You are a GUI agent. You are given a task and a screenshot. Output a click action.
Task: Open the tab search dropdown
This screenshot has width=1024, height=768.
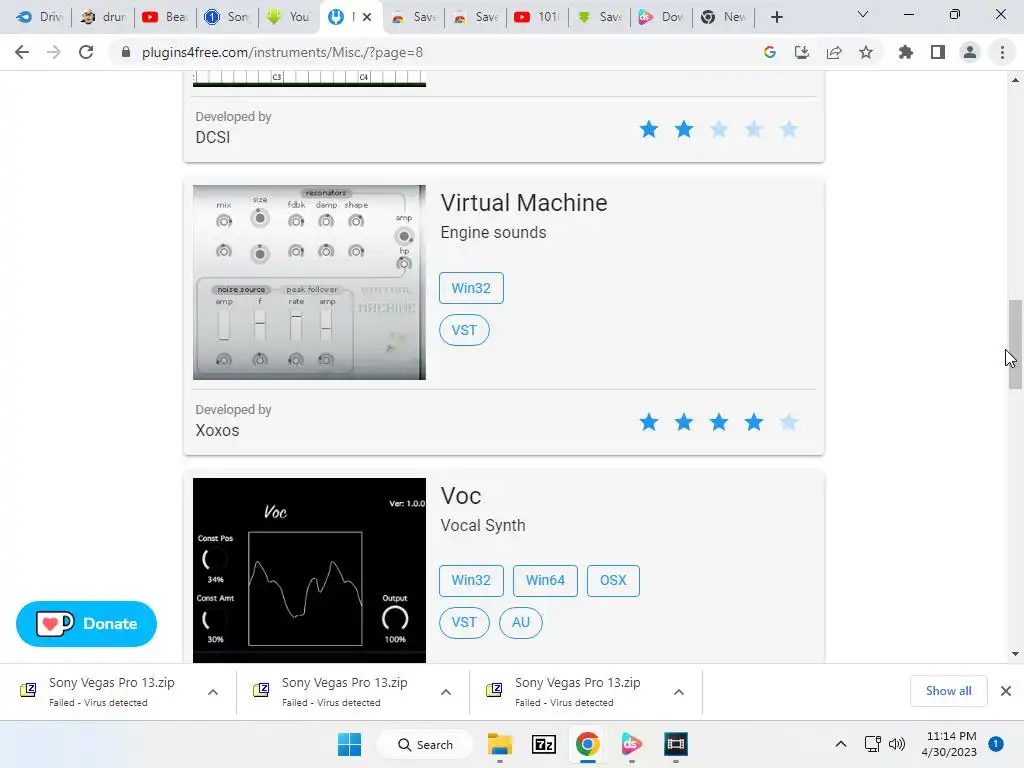863,14
